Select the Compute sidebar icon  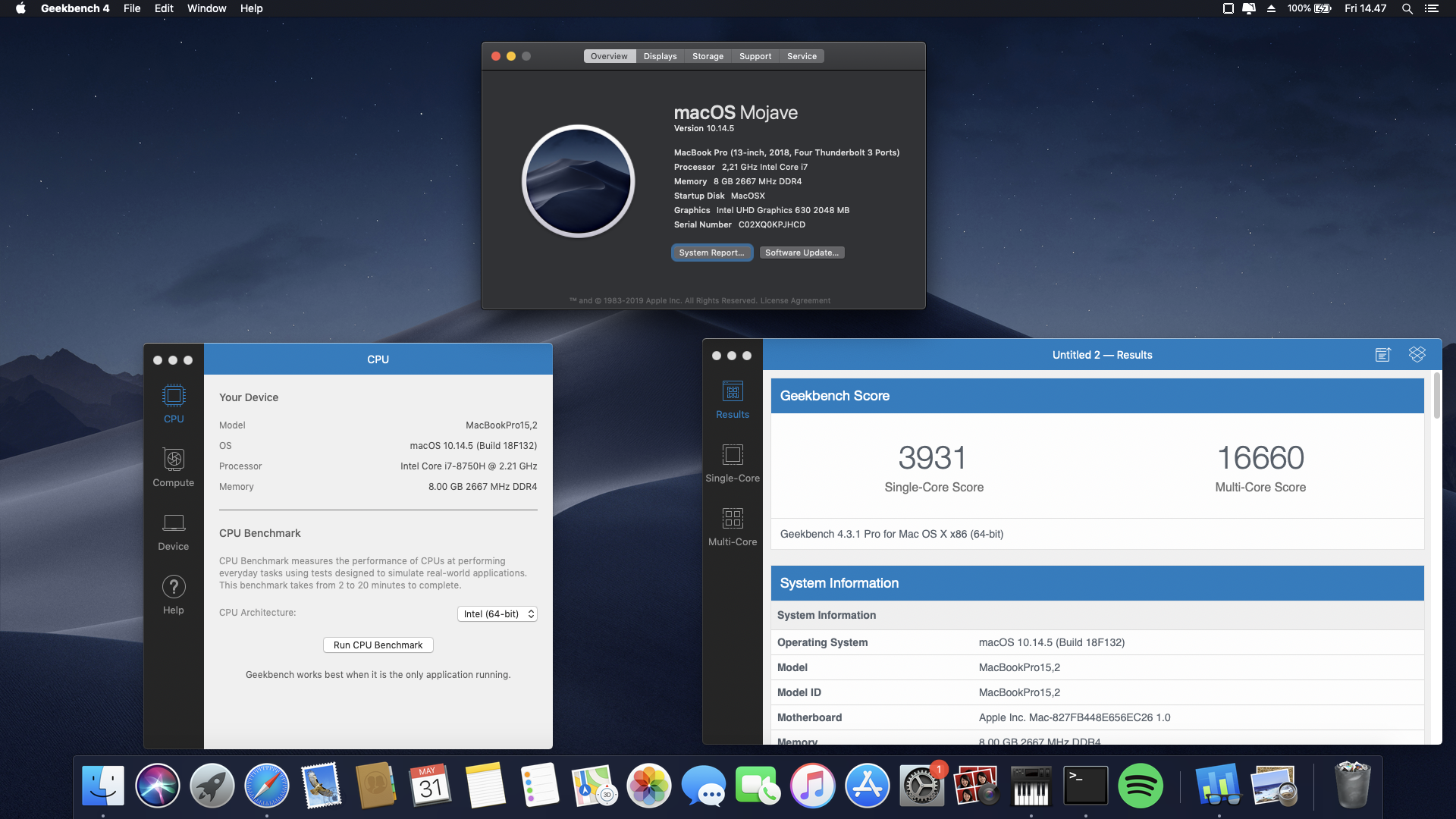174,460
